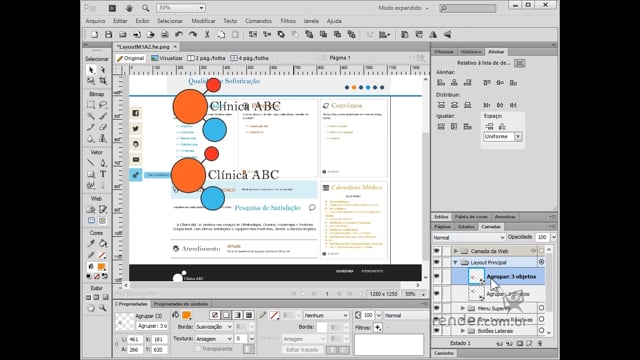The width and height of the screenshot is (640, 360).
Task: Switch to the Visualizar view tab
Action: (167, 58)
